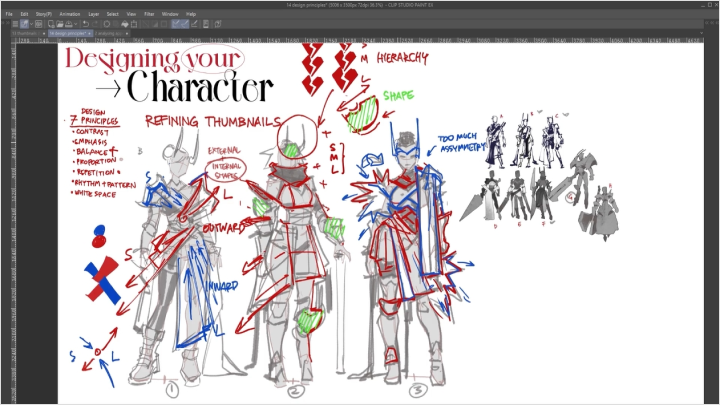Click the Show selection border icon

pyautogui.click(x=164, y=24)
